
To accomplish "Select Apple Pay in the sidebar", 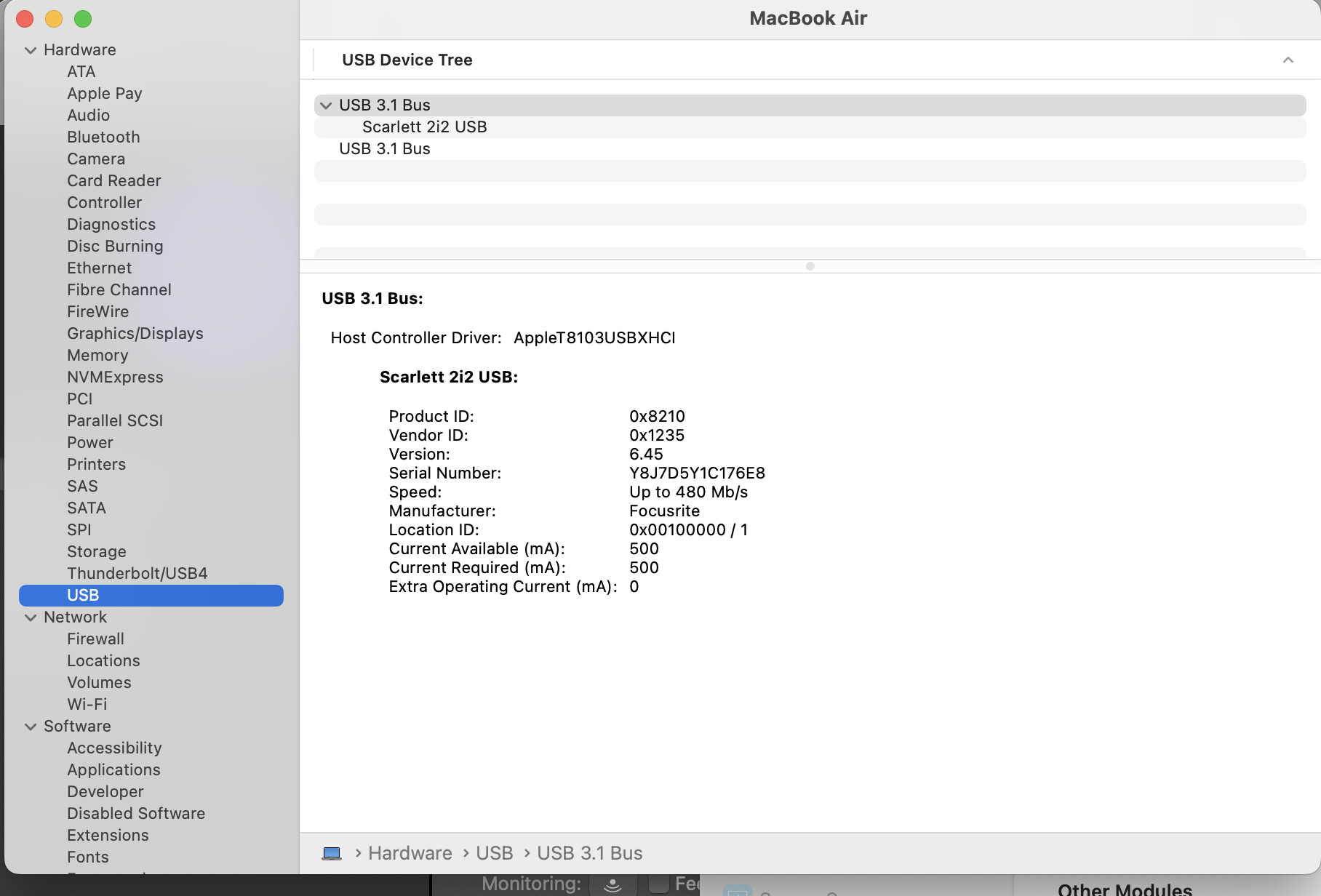I will (x=105, y=93).
